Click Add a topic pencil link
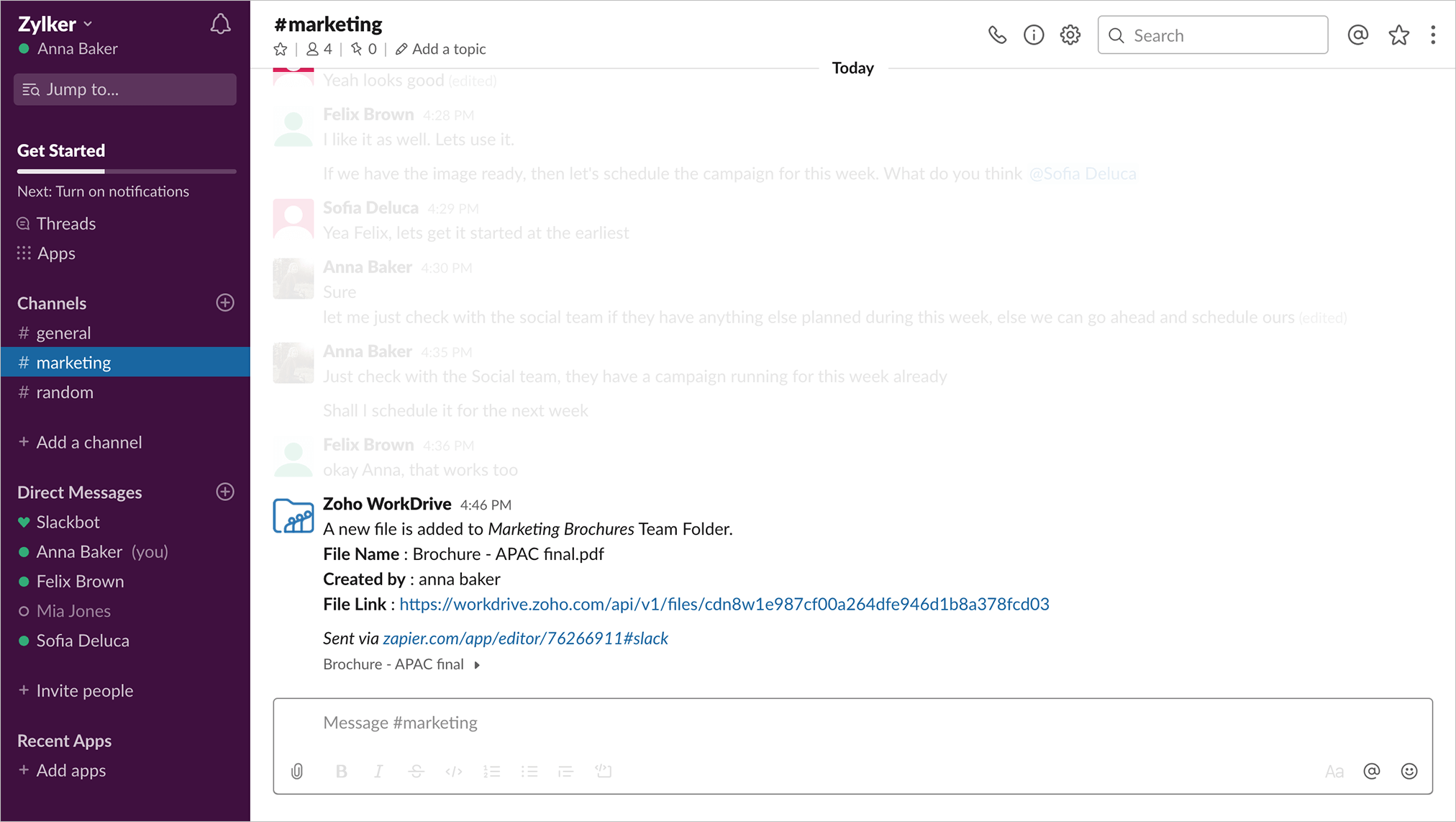This screenshot has height=822, width=1456. (441, 49)
